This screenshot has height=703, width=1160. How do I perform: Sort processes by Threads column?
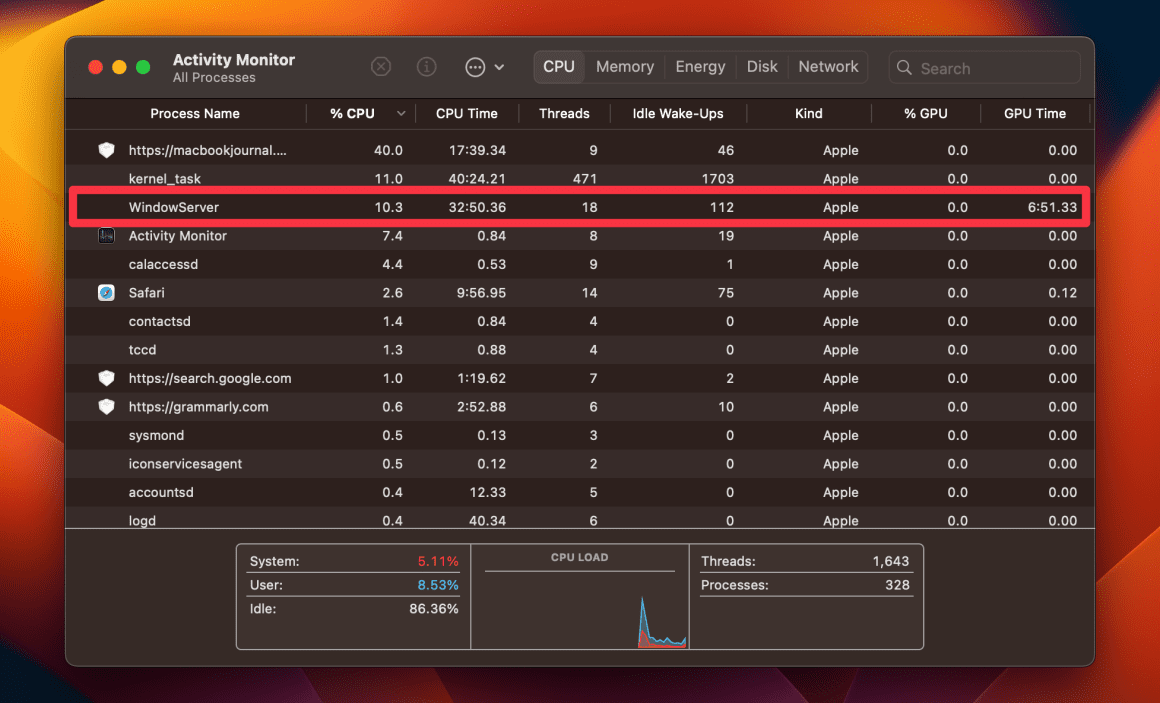point(564,113)
